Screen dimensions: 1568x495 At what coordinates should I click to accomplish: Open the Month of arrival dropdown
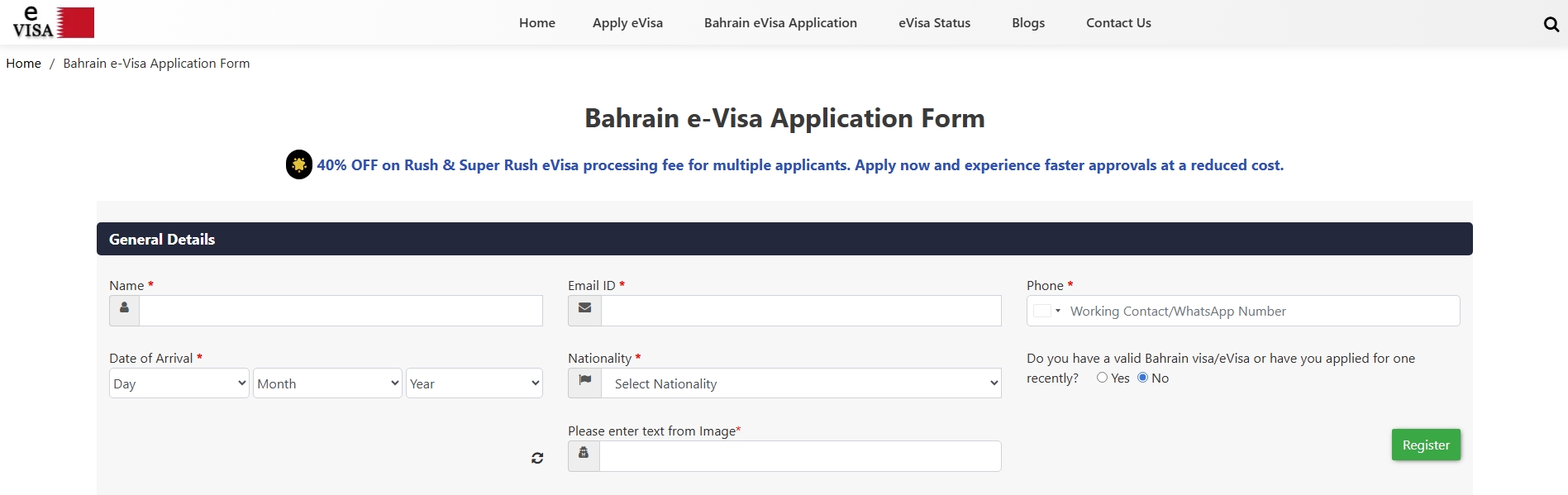[327, 383]
